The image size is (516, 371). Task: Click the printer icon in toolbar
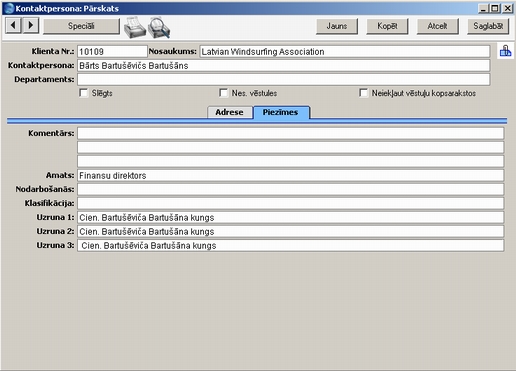[x=135, y=27]
